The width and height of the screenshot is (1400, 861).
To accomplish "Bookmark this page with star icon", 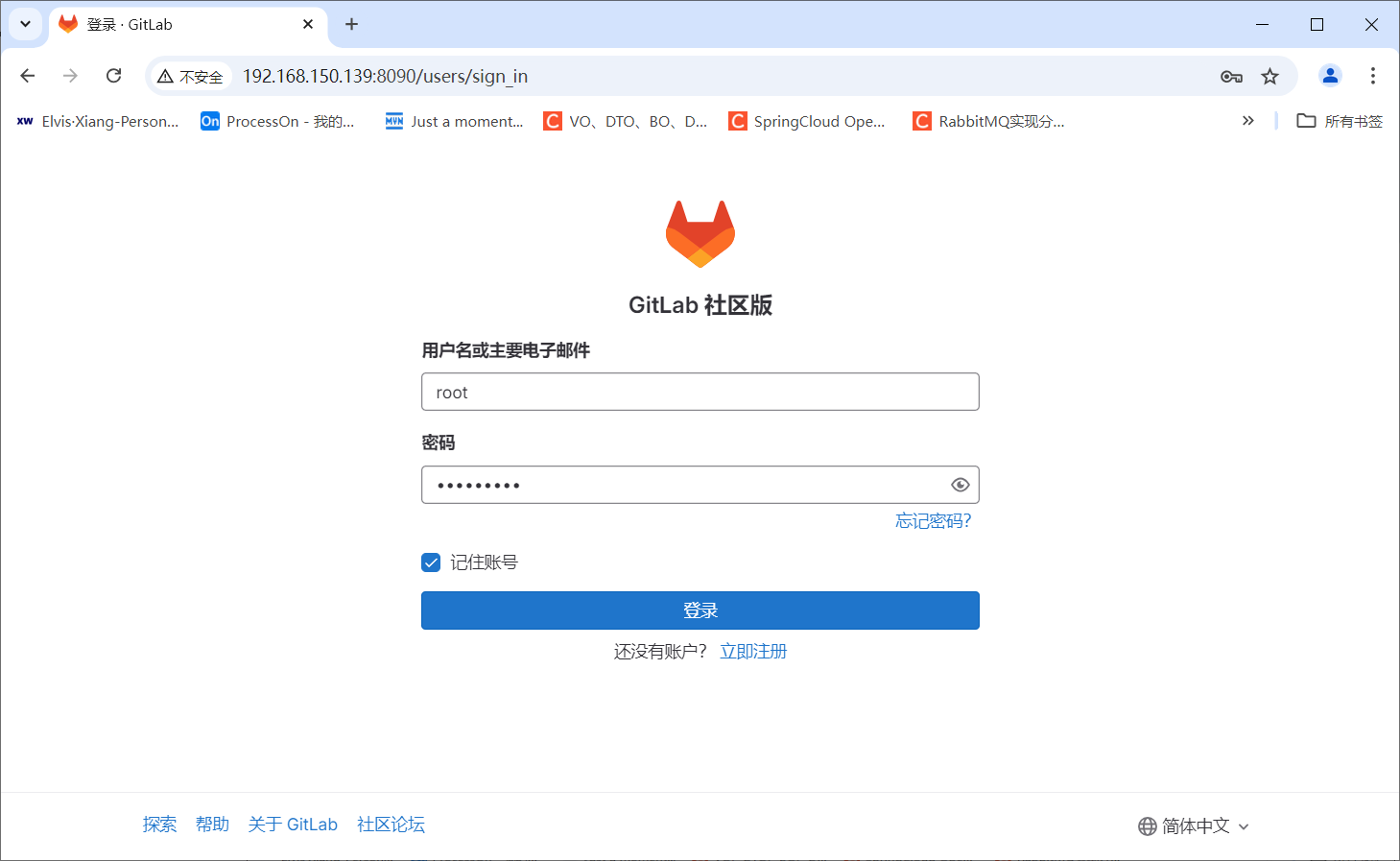I will [1270, 77].
